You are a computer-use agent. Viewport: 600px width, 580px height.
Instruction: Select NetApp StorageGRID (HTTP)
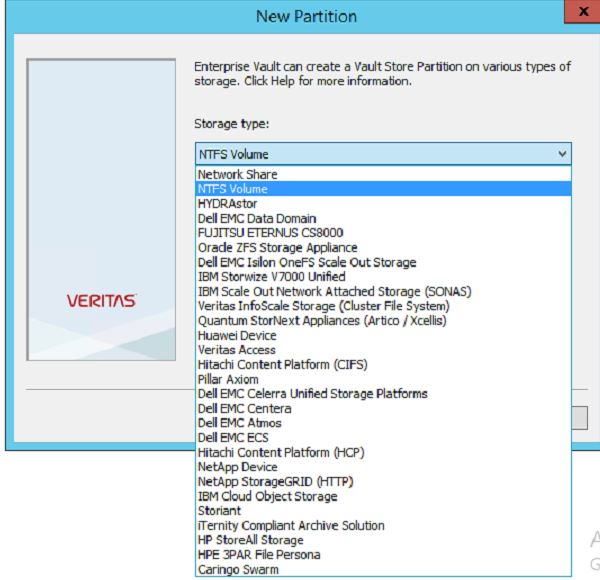click(x=275, y=482)
